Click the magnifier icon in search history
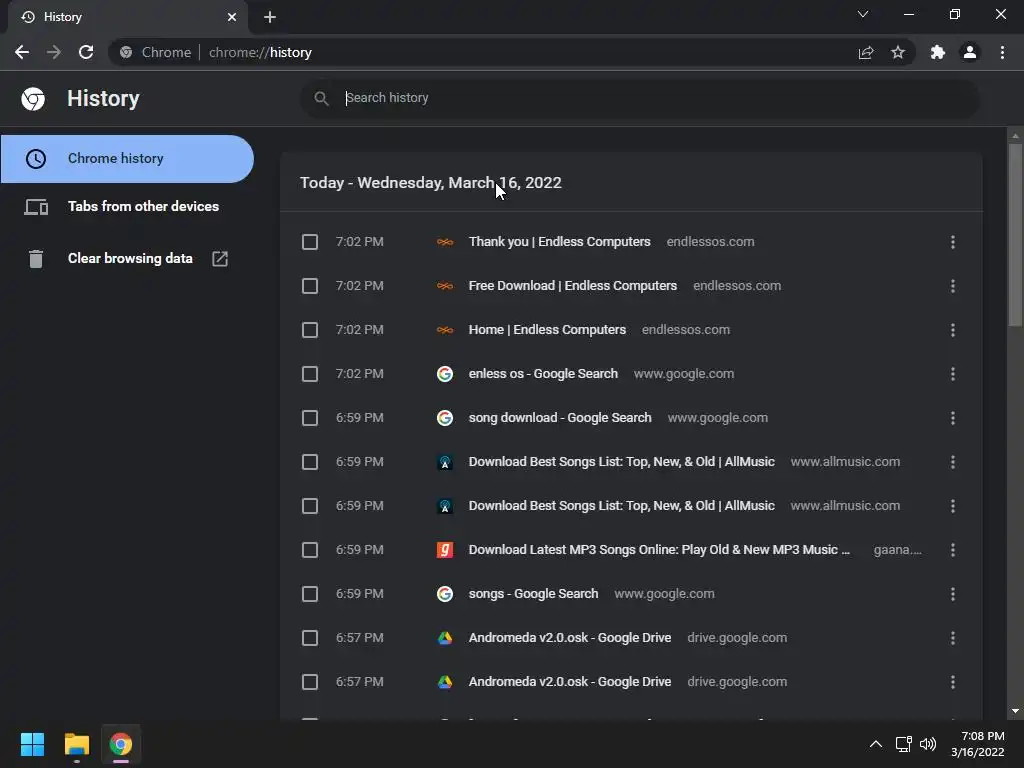The width and height of the screenshot is (1024, 768). (x=321, y=98)
